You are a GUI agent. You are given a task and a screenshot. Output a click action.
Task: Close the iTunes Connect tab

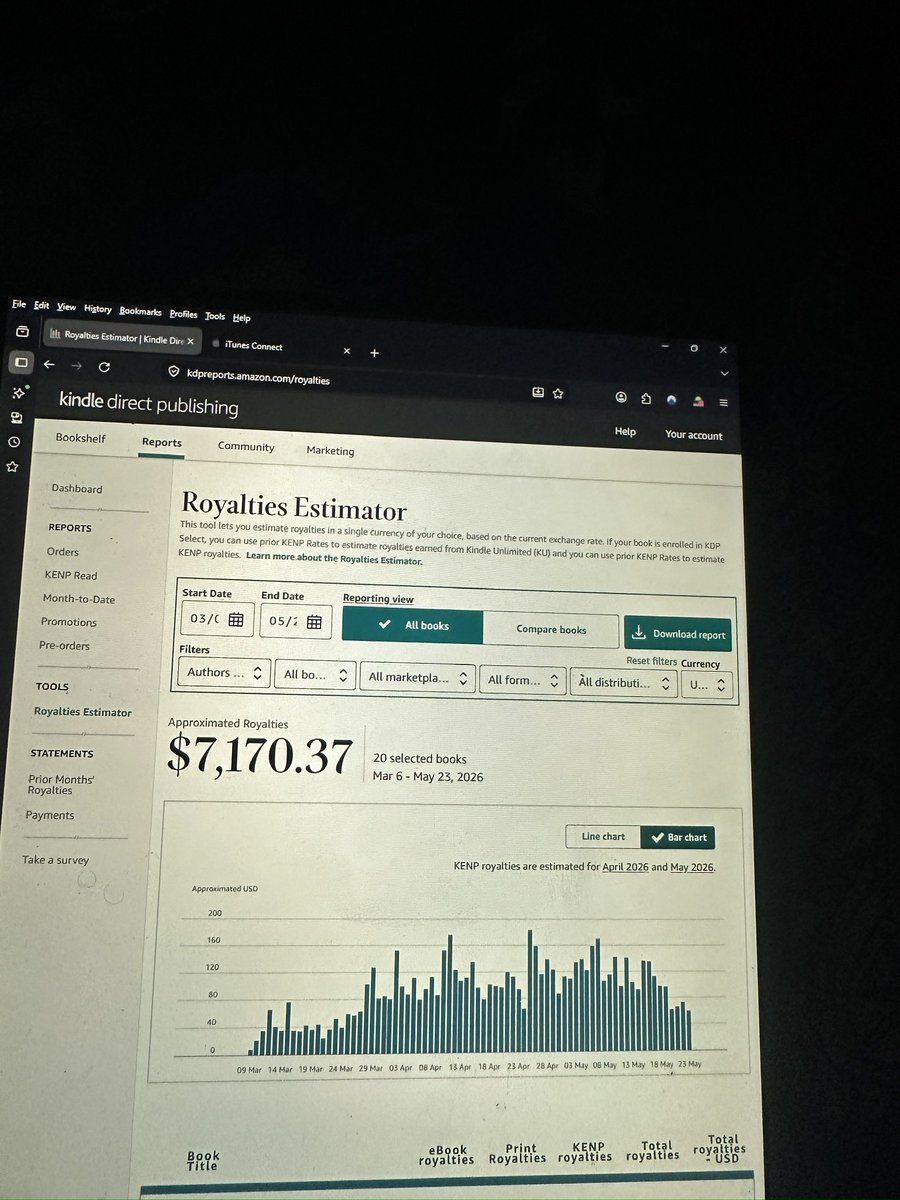click(x=347, y=351)
